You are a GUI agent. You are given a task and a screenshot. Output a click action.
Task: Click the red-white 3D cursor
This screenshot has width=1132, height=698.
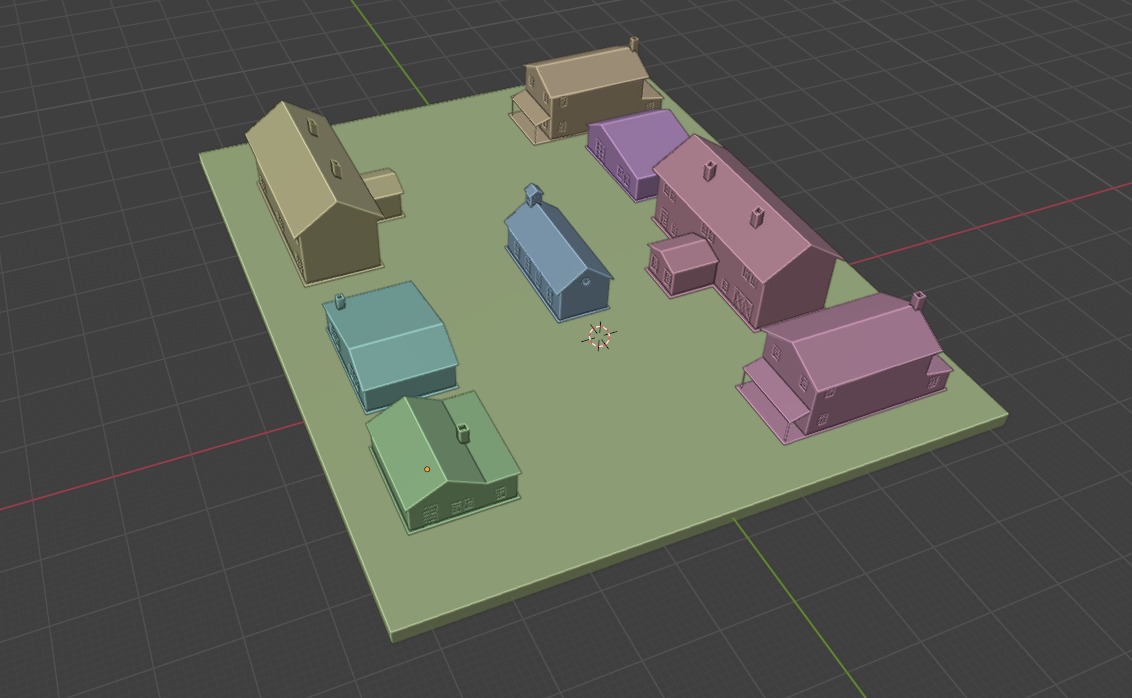click(x=599, y=337)
